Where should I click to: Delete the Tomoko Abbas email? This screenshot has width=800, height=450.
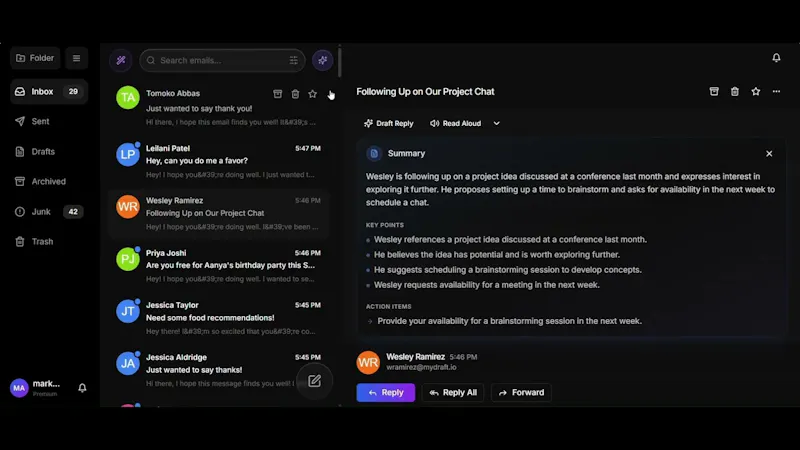[295, 94]
